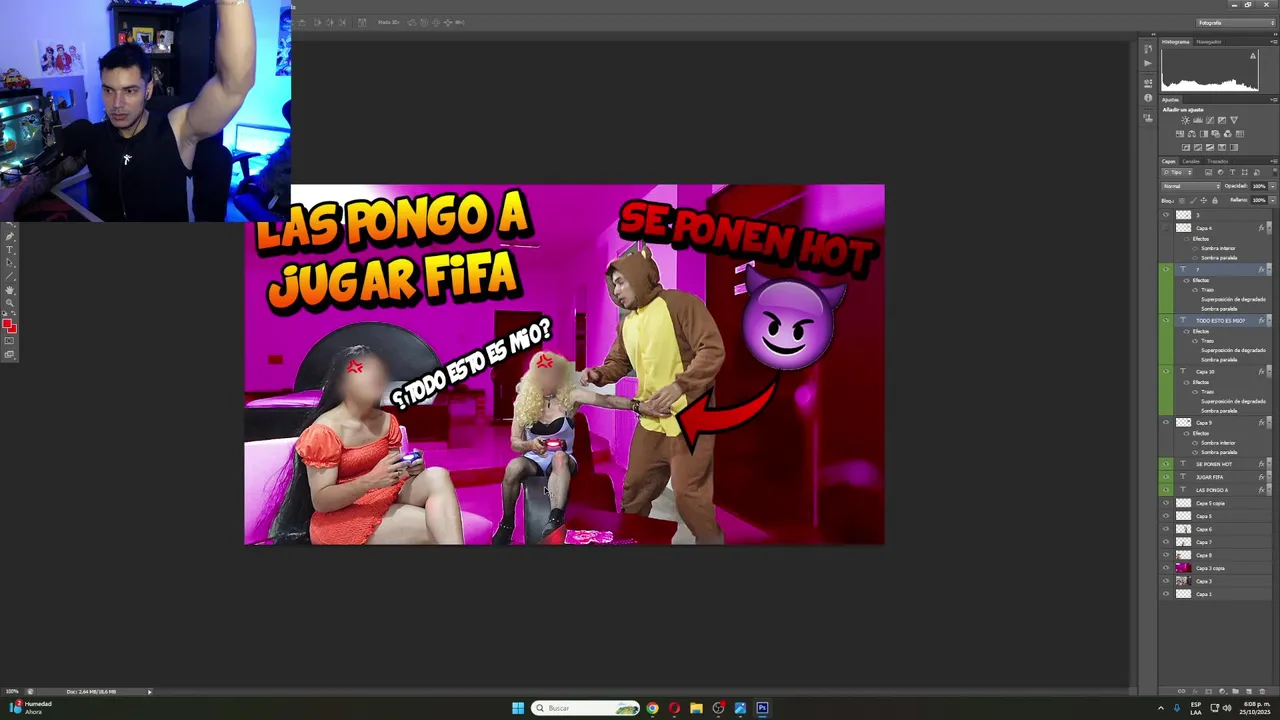Open the Normal blend mode dropdown
The image size is (1280, 720).
[1191, 186]
